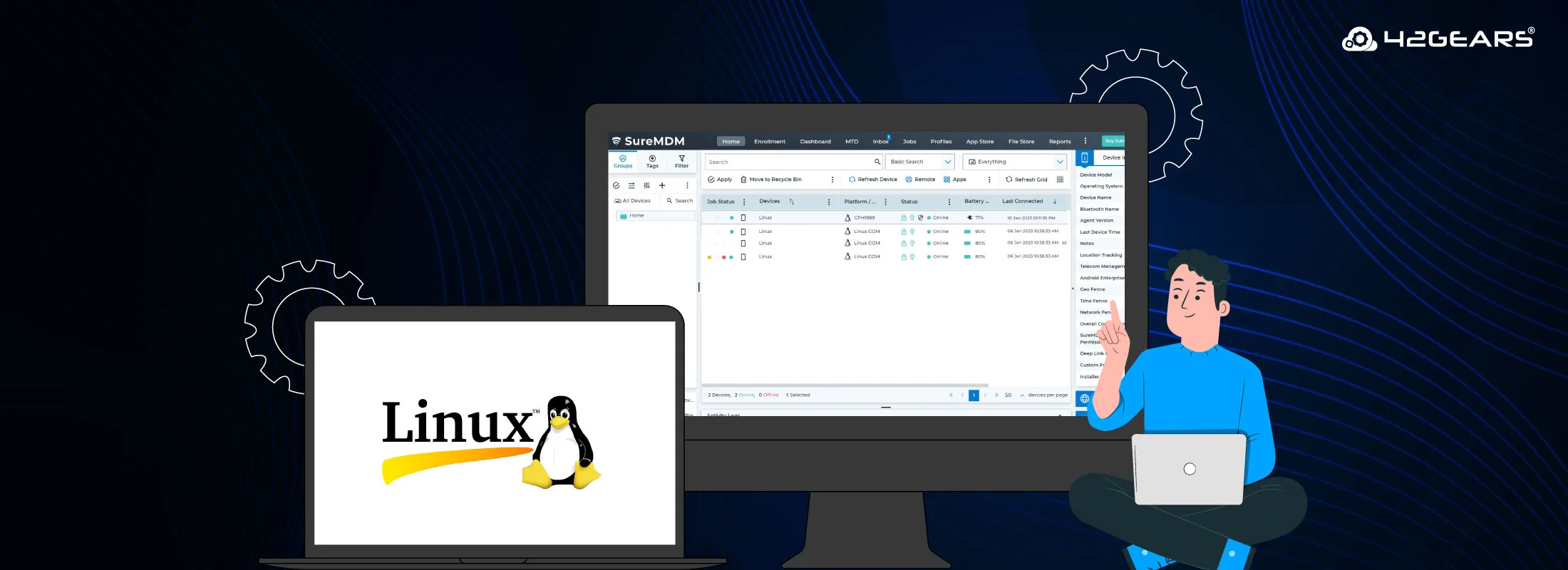Click the Geo Fence entry in Device Info
Viewport: 1568px width, 570px height.
pyautogui.click(x=1093, y=289)
